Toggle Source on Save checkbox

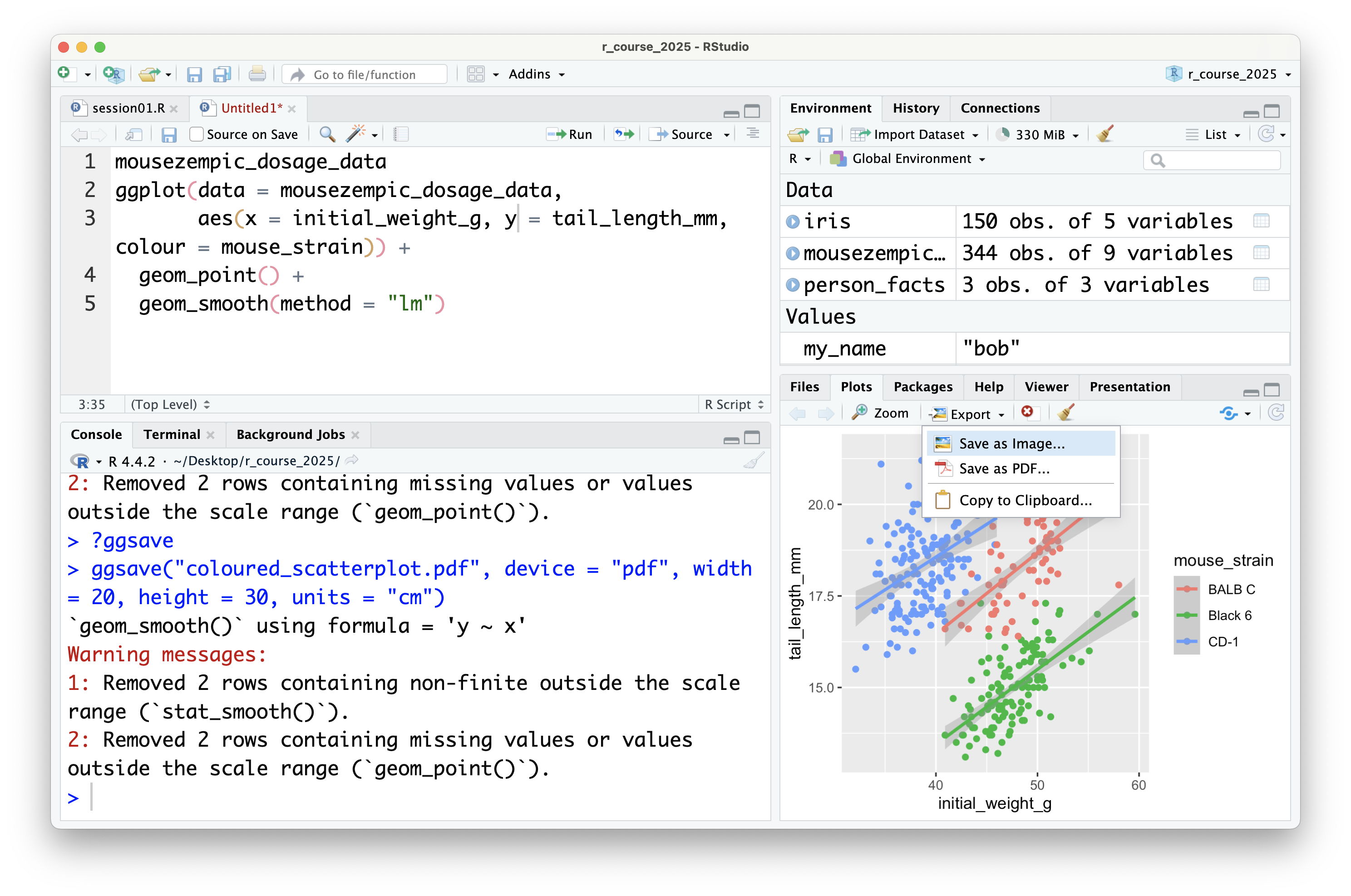196,134
